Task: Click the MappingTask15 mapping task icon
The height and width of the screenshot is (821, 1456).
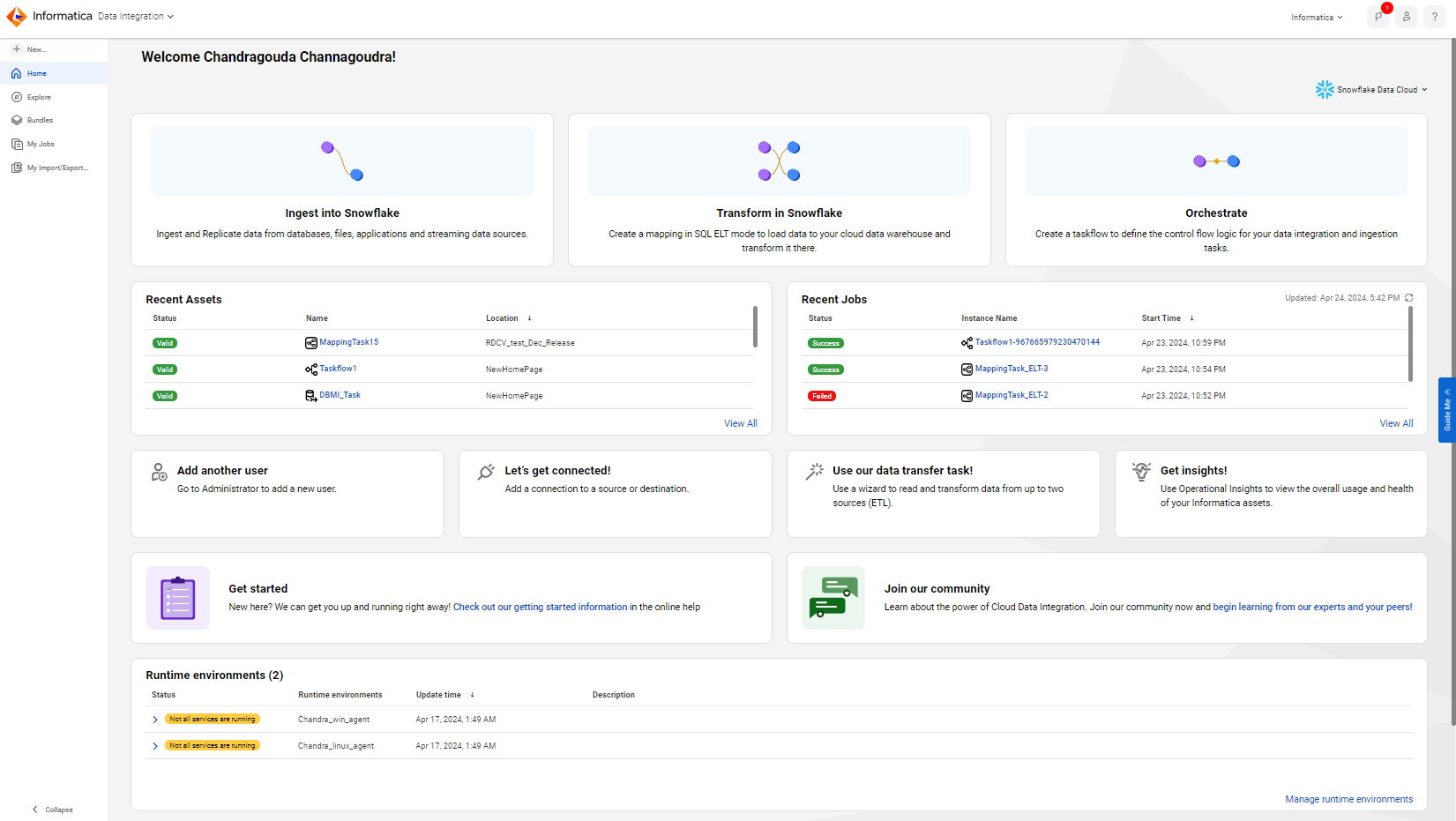Action: tap(310, 343)
